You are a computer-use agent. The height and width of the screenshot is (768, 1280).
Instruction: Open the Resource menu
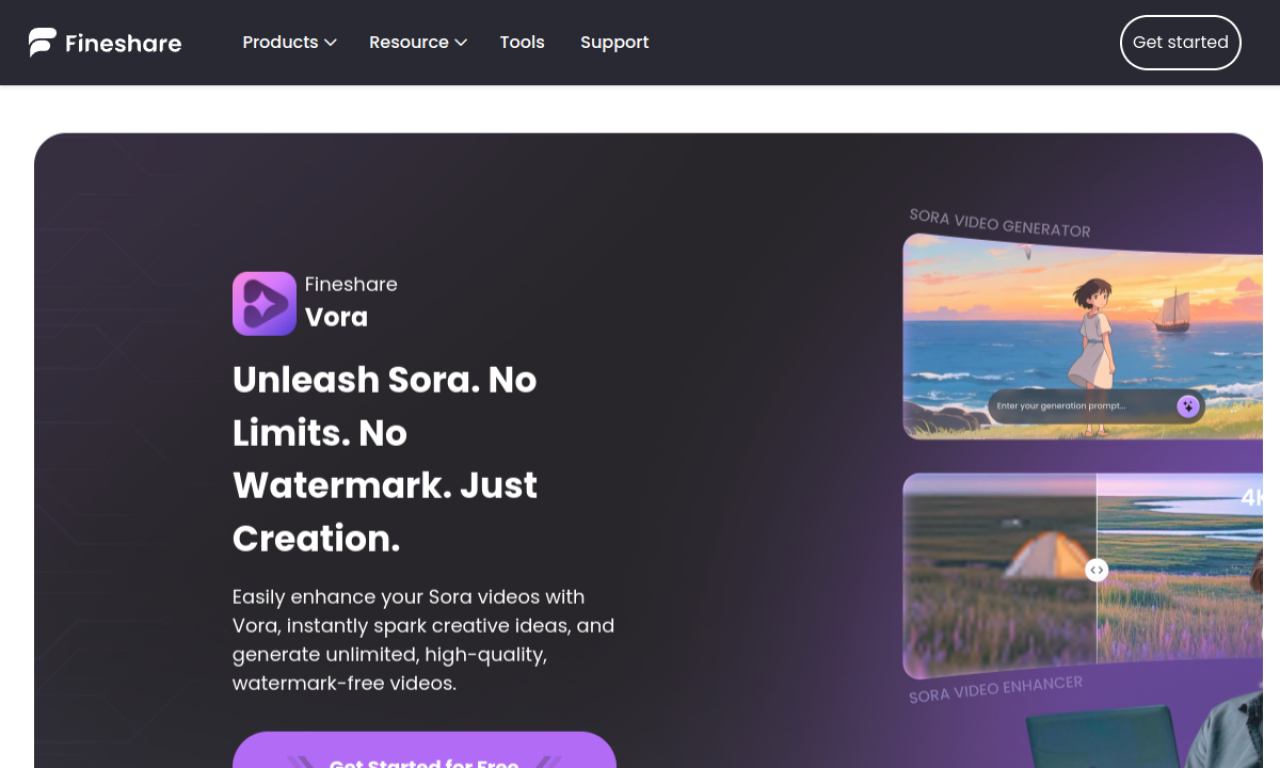[x=418, y=42]
